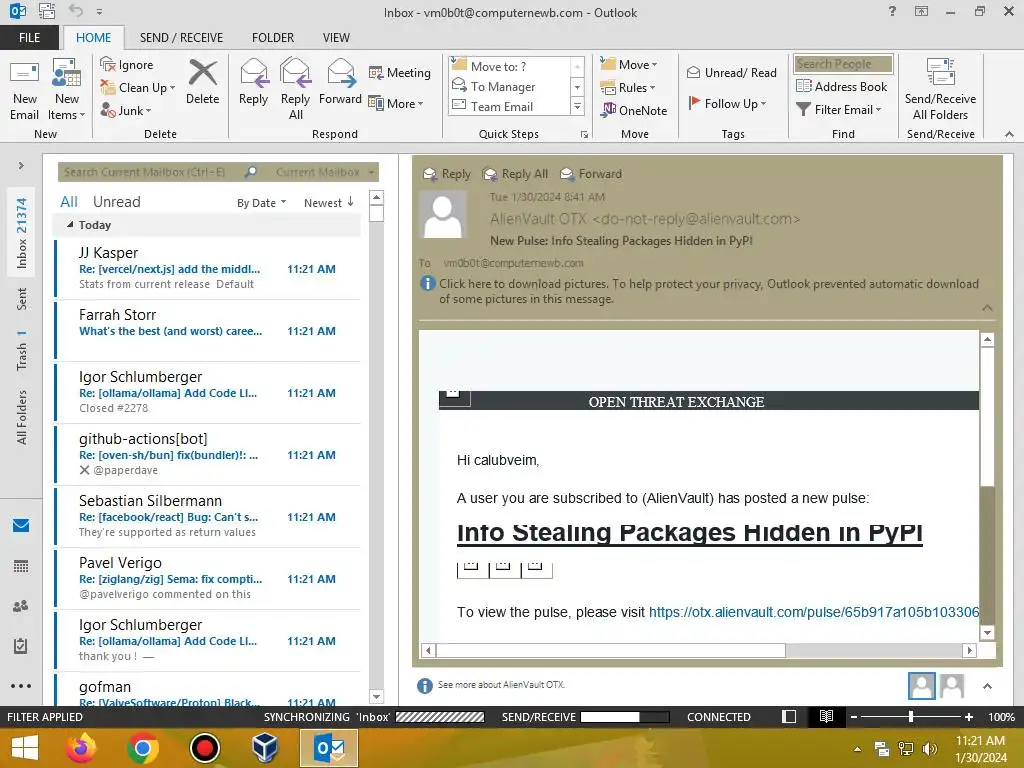Screen dimensions: 1024x768
Task: Open Current Mailbox scope dropdown
Action: (x=325, y=172)
